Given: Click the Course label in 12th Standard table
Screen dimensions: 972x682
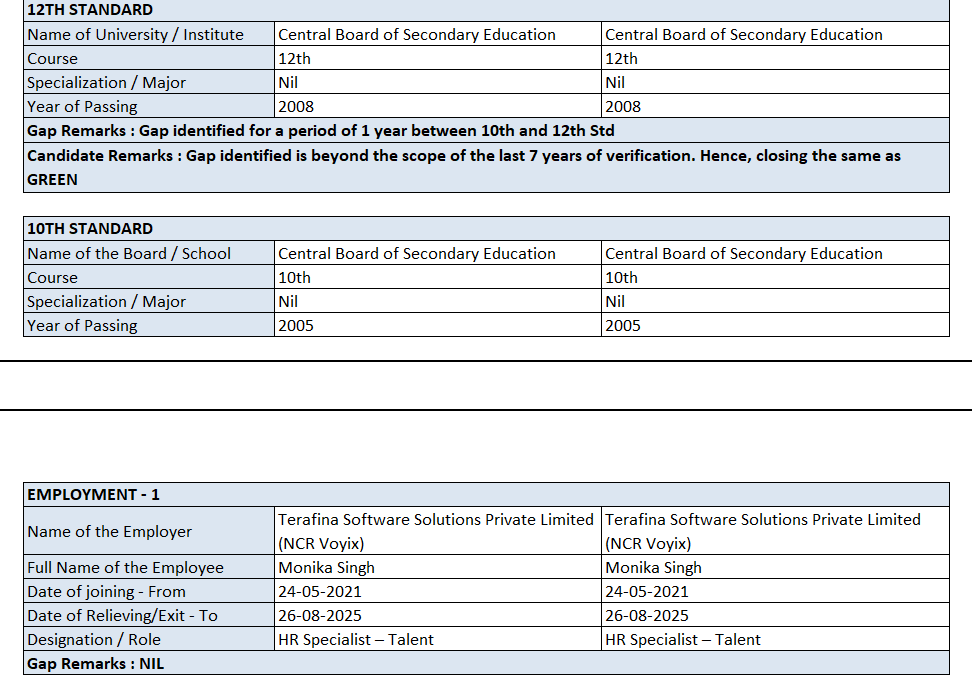Looking at the screenshot, I should (52, 58).
